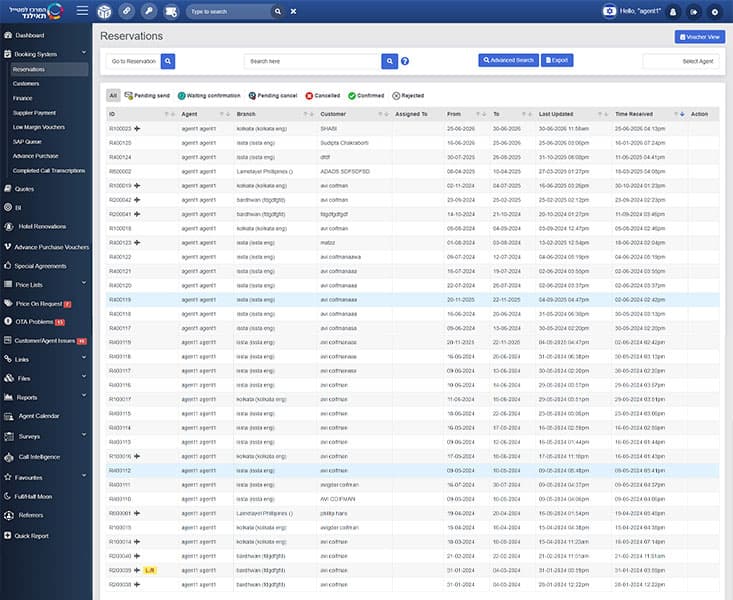Filter by Cancelled status

(323, 95)
